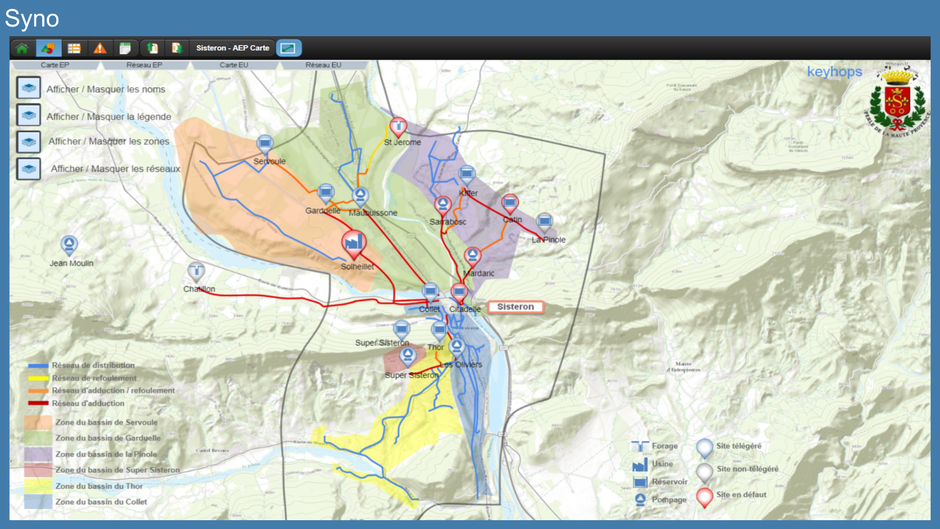Click the Sisteron town label box

pos(516,307)
